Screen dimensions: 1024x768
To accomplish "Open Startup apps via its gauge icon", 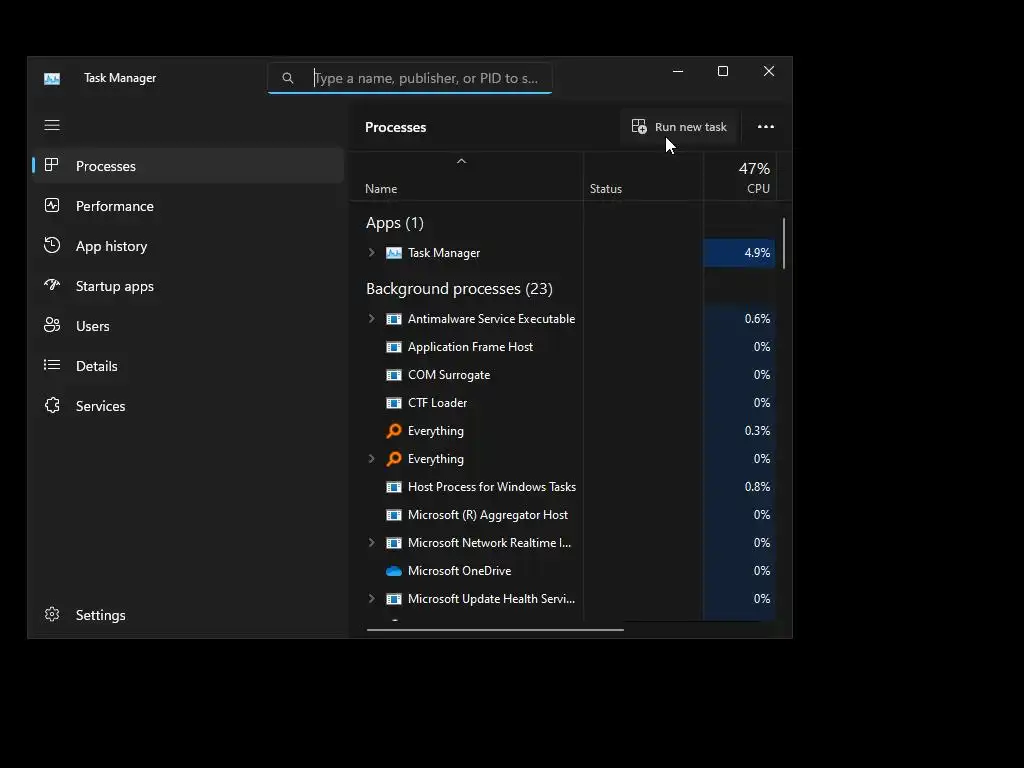I will pyautogui.click(x=52, y=286).
